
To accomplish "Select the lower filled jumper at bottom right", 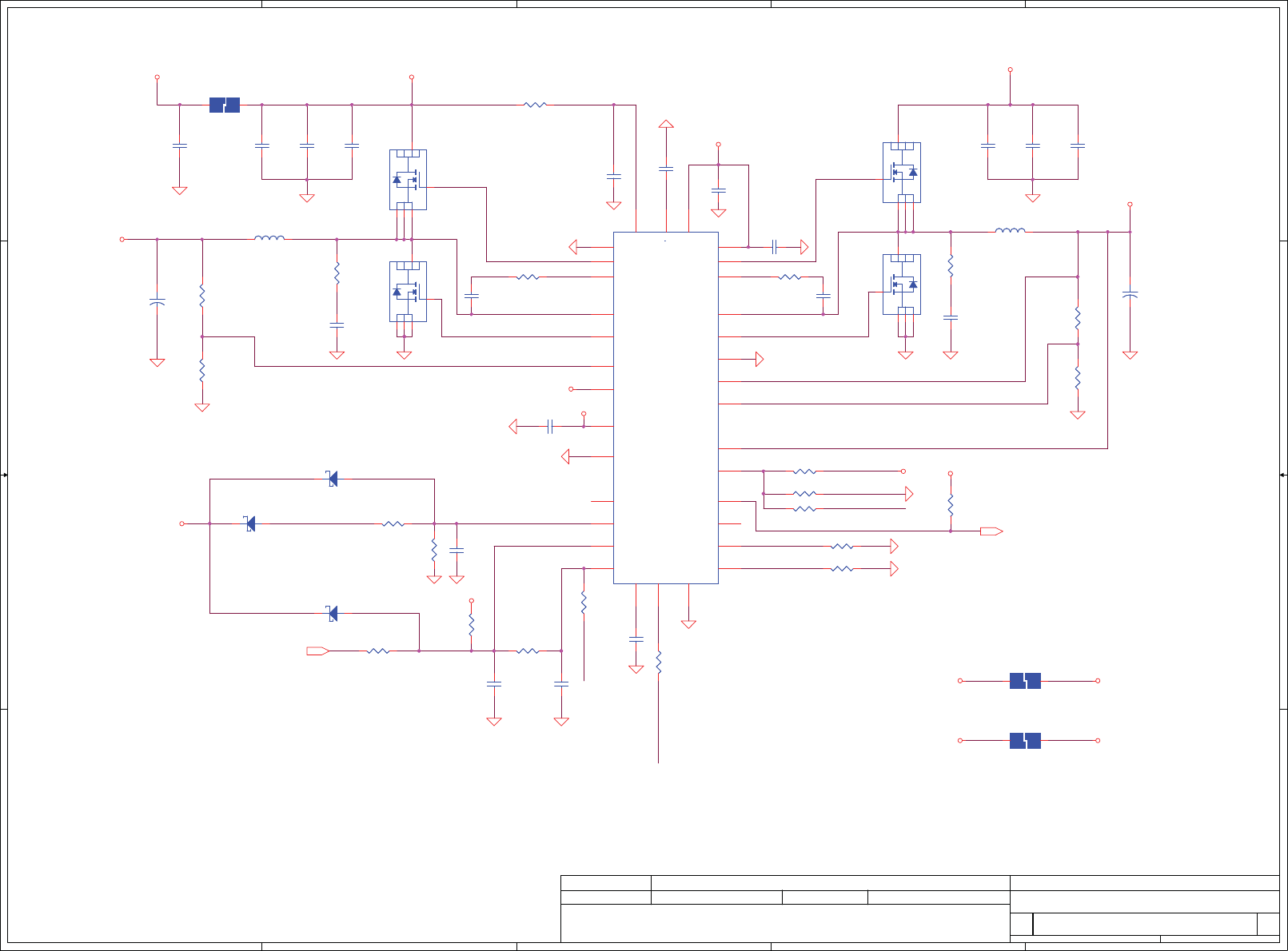I will coord(1025,741).
